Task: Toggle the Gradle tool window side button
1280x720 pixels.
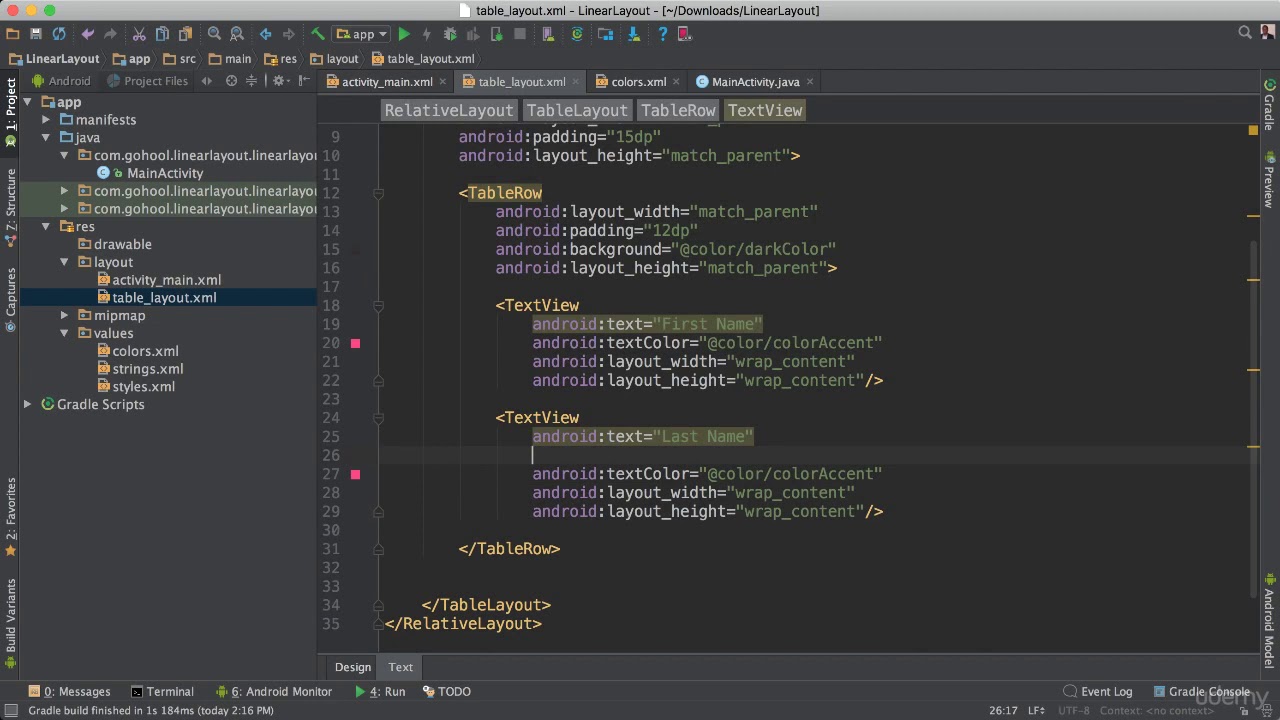Action: tap(1269, 104)
